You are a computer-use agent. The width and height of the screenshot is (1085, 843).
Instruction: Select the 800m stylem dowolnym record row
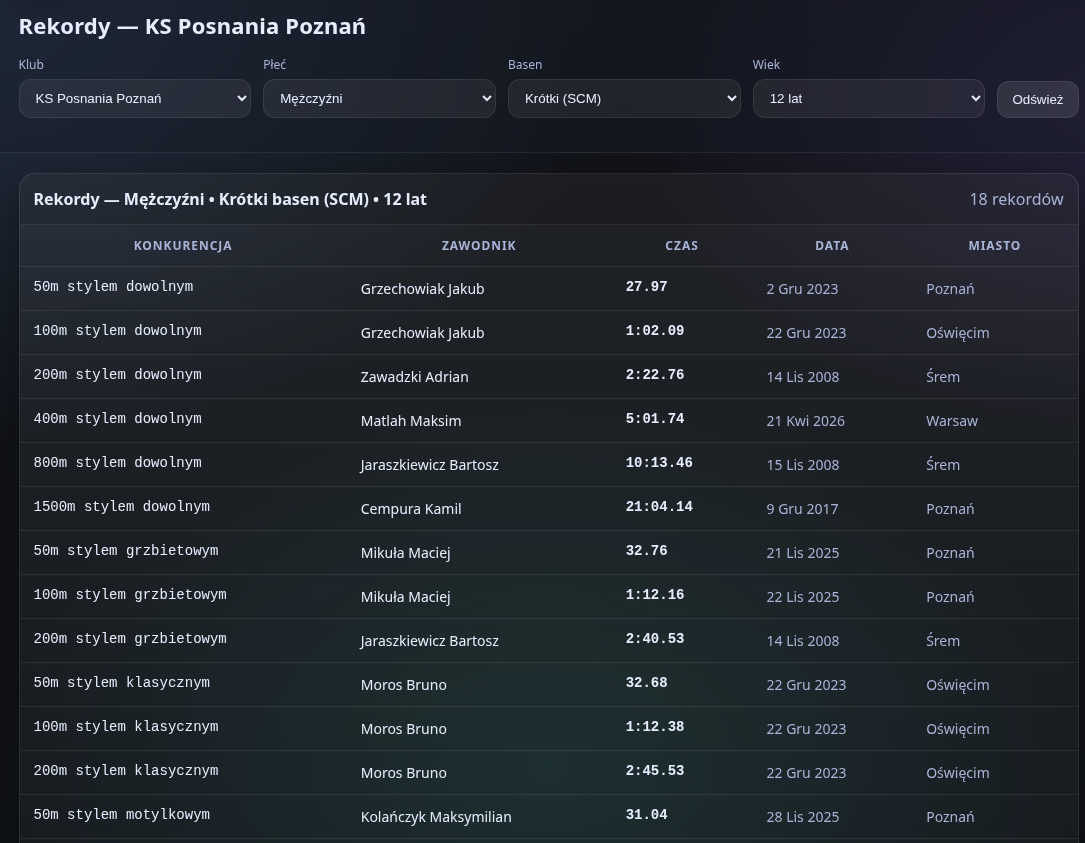pyautogui.click(x=549, y=464)
